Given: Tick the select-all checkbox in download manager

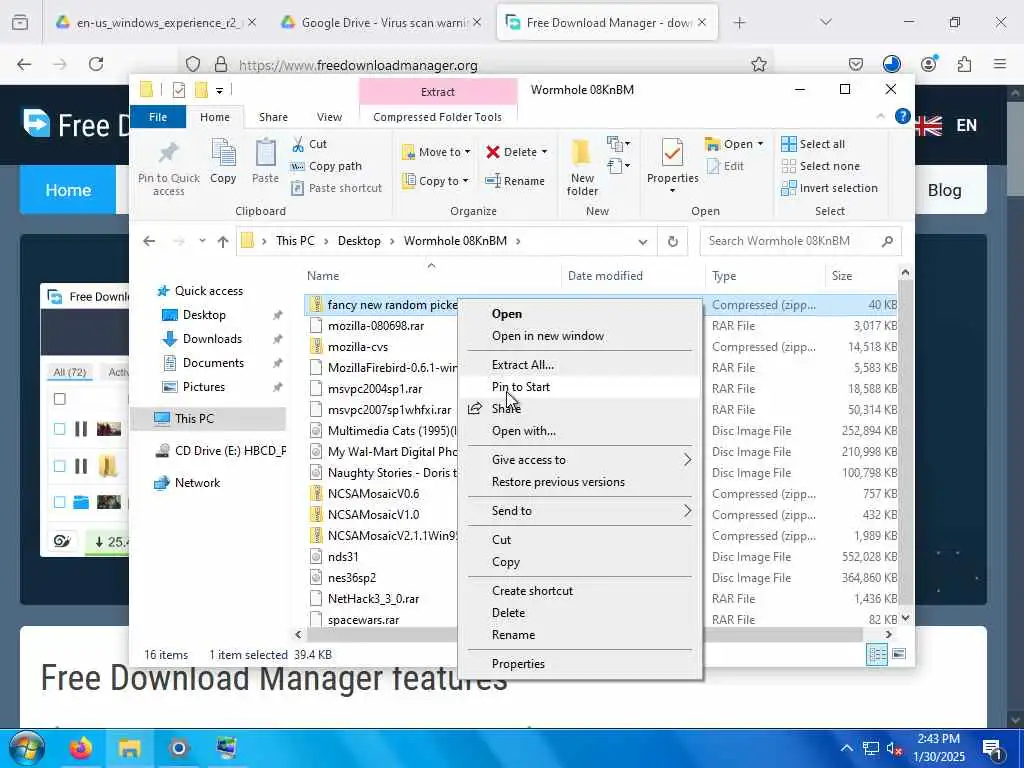Looking at the screenshot, I should [59, 399].
